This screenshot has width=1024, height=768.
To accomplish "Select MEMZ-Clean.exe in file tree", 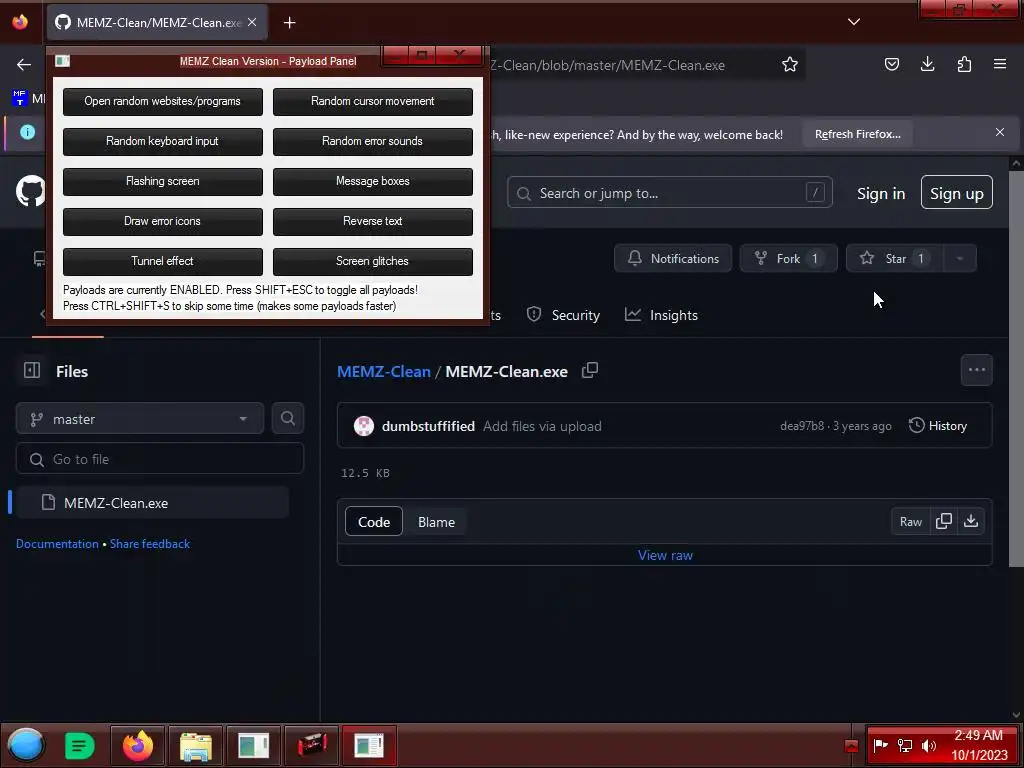I will (153, 503).
